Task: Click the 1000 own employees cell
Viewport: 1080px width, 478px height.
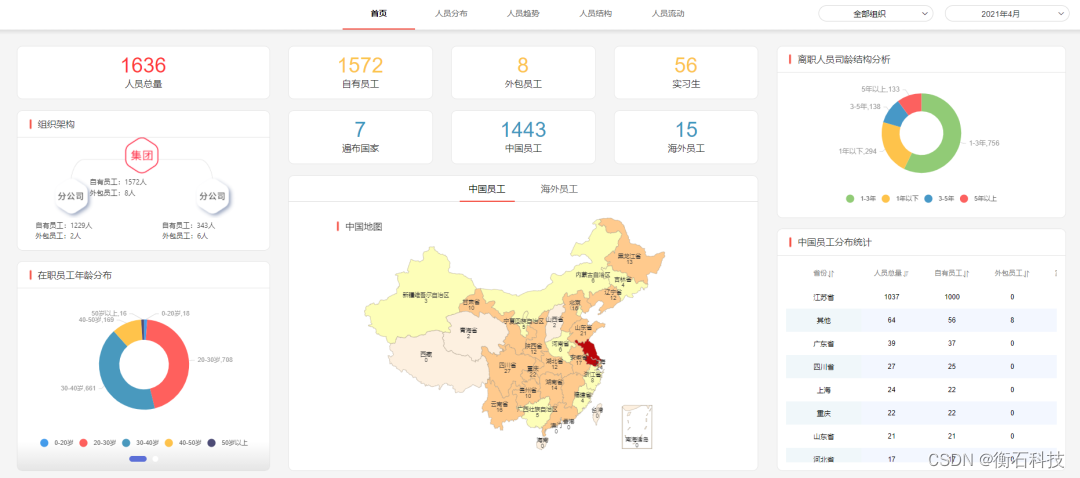Action: pos(952,297)
